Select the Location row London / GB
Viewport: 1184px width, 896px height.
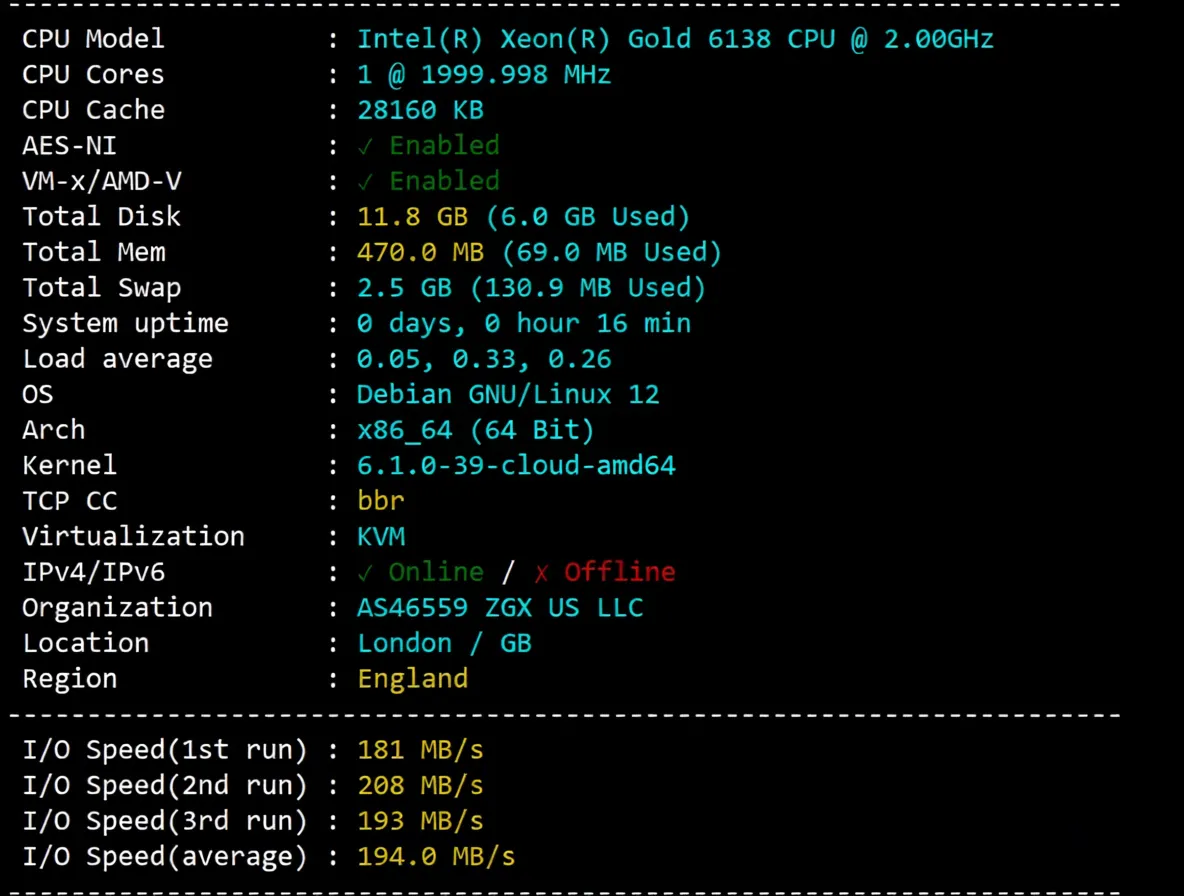coord(445,642)
